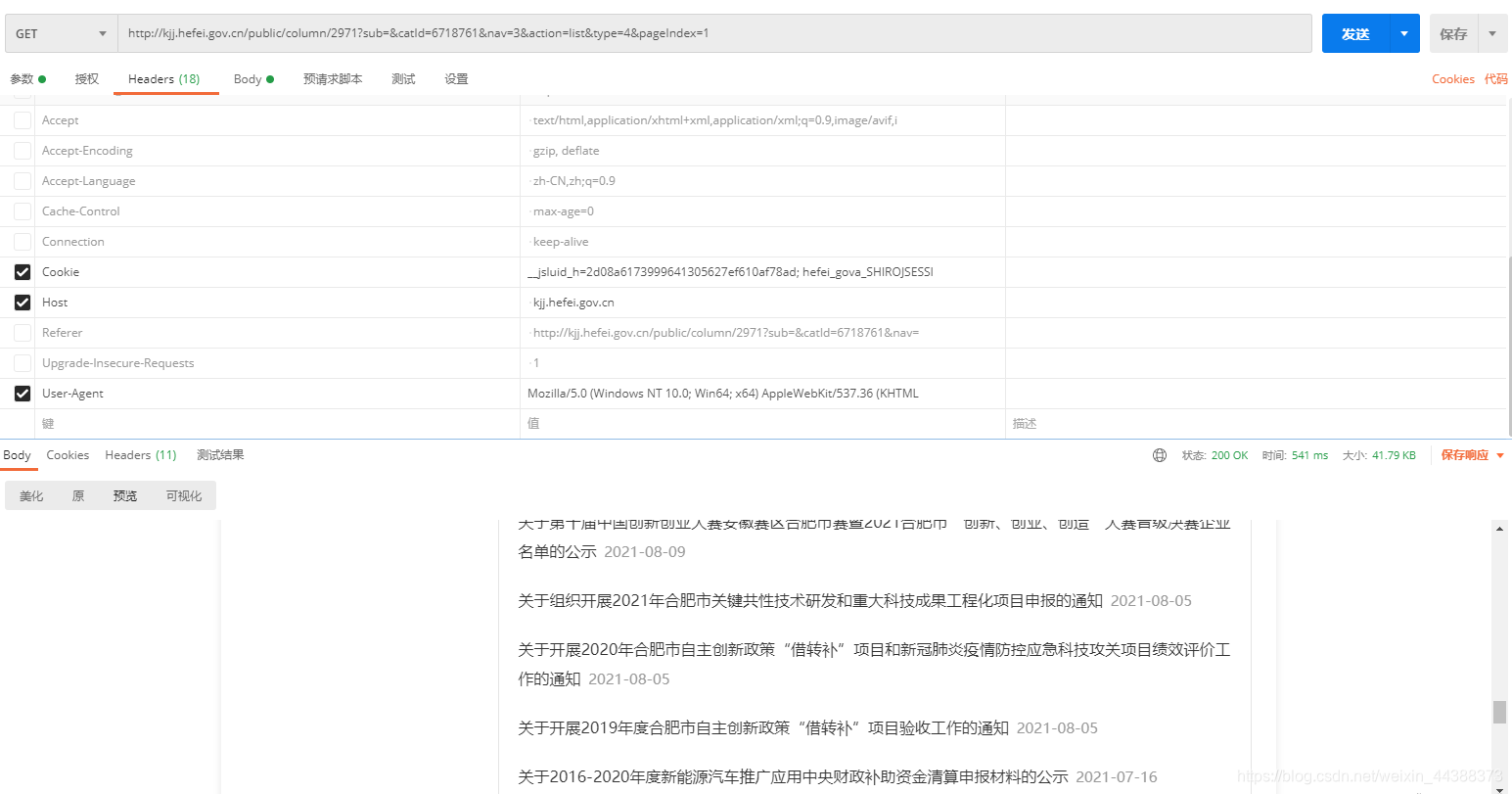
Task: Open the GET method dropdown
Action: 61,33
